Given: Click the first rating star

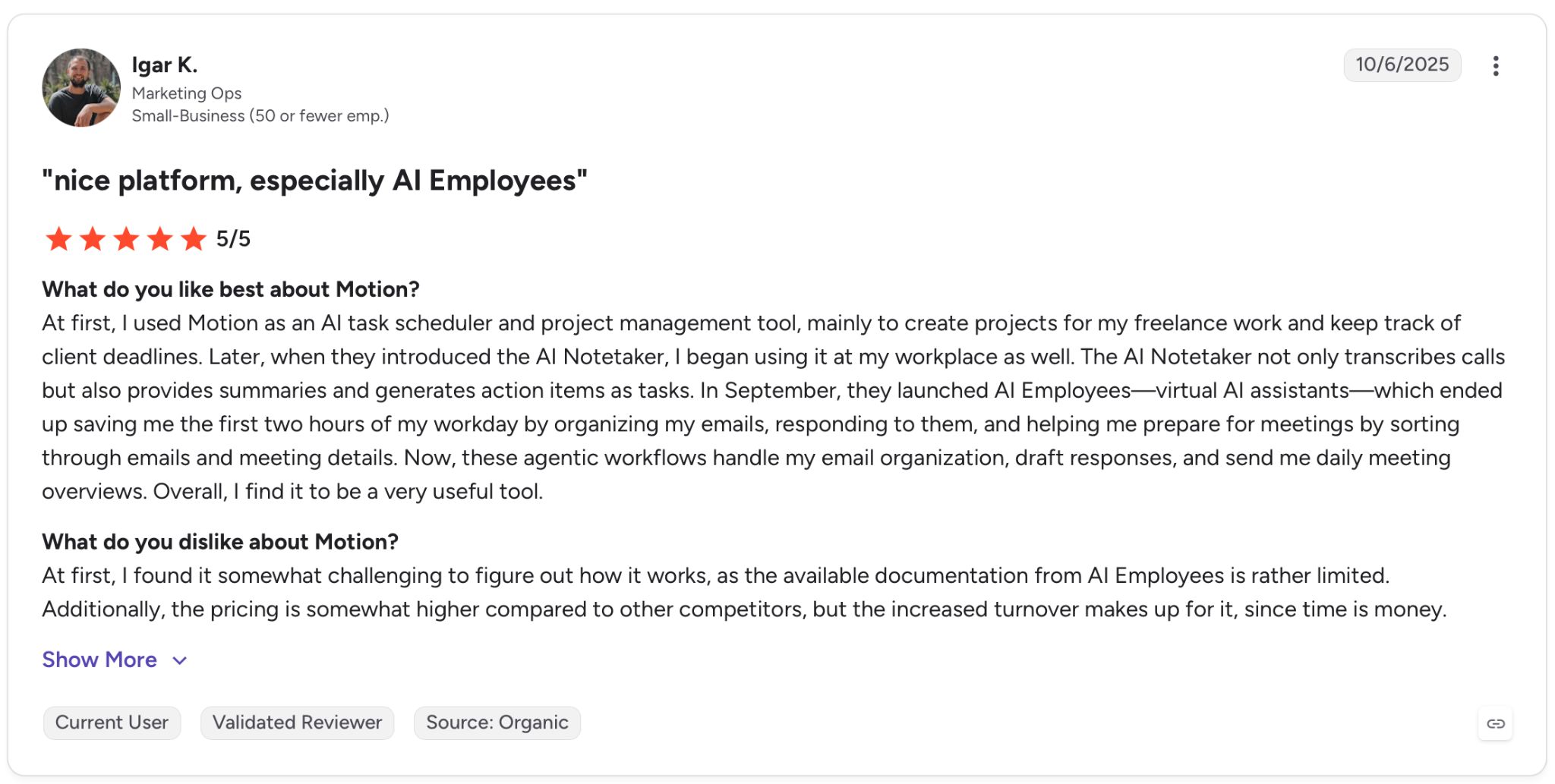Looking at the screenshot, I should 58,239.
